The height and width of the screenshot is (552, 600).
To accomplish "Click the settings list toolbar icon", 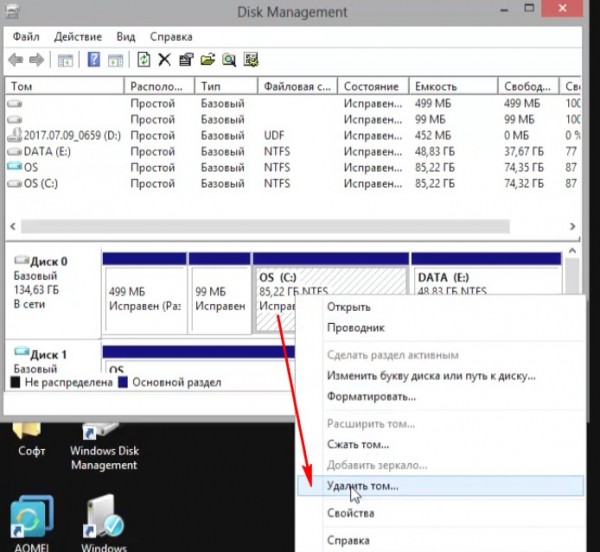I will 251,60.
